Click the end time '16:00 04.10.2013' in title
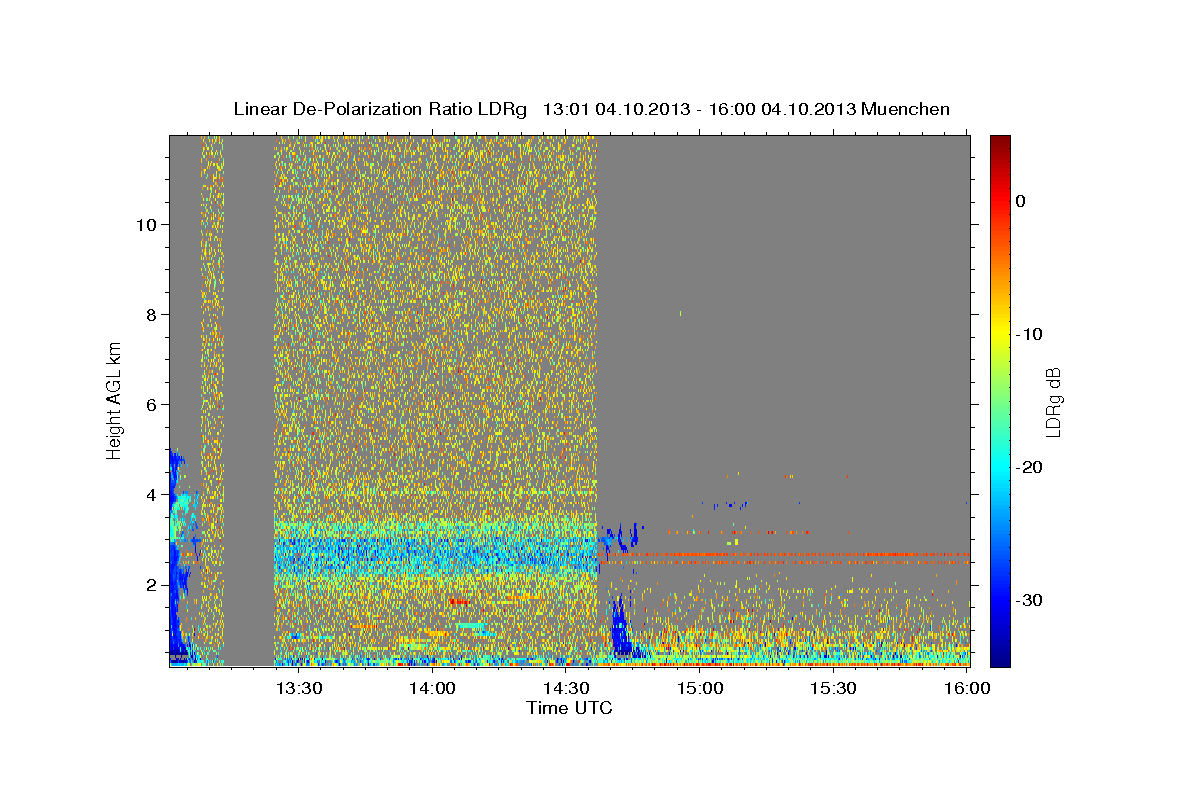 coord(782,109)
